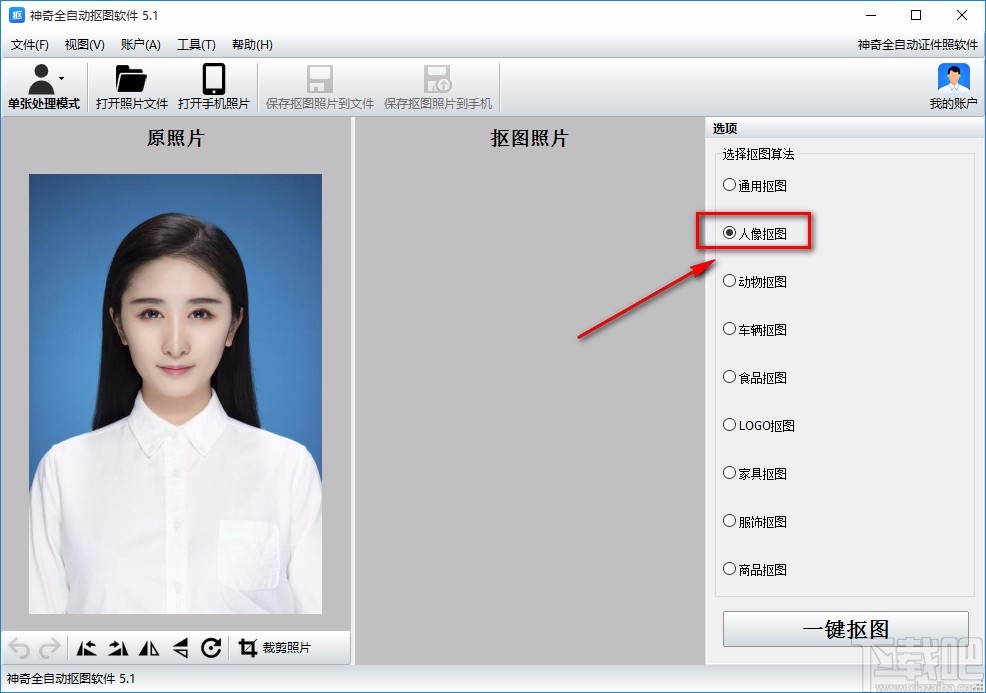Rotate photo right with second rotate icon
This screenshot has width=986, height=693.
pyautogui.click(x=118, y=648)
